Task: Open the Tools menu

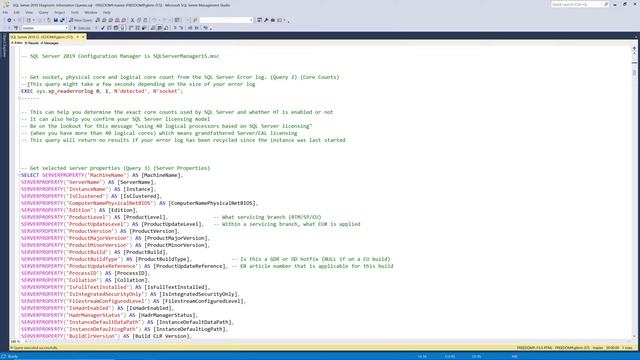Action: (x=75, y=12)
